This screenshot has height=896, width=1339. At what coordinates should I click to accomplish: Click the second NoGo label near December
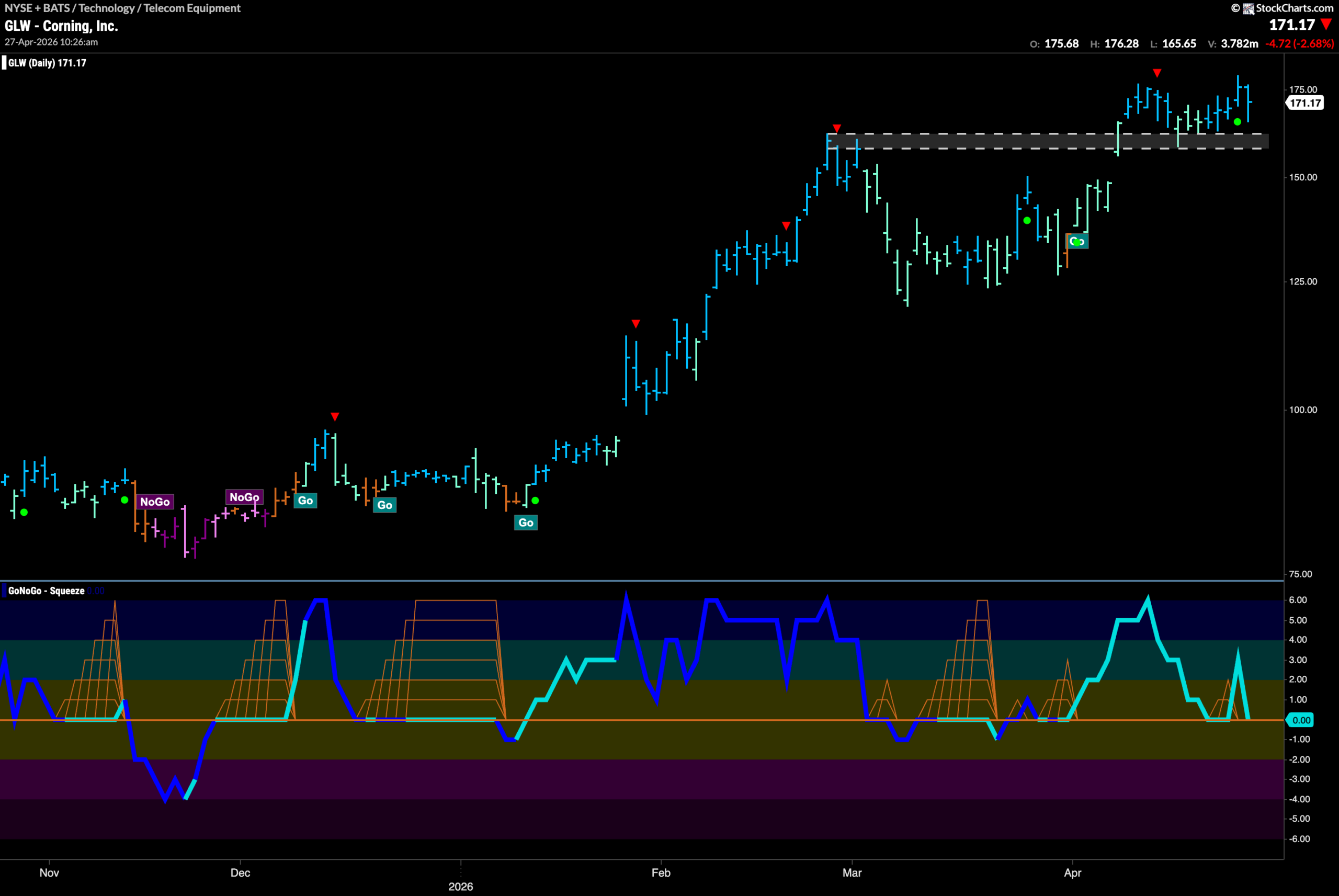click(x=244, y=497)
